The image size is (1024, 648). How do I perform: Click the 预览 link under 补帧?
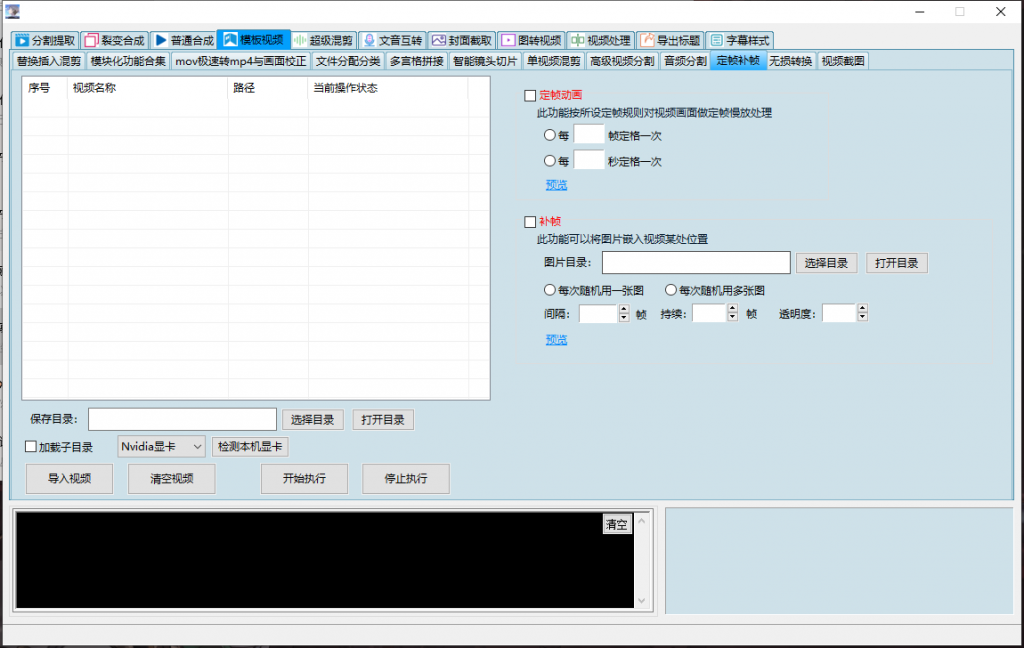tap(556, 340)
